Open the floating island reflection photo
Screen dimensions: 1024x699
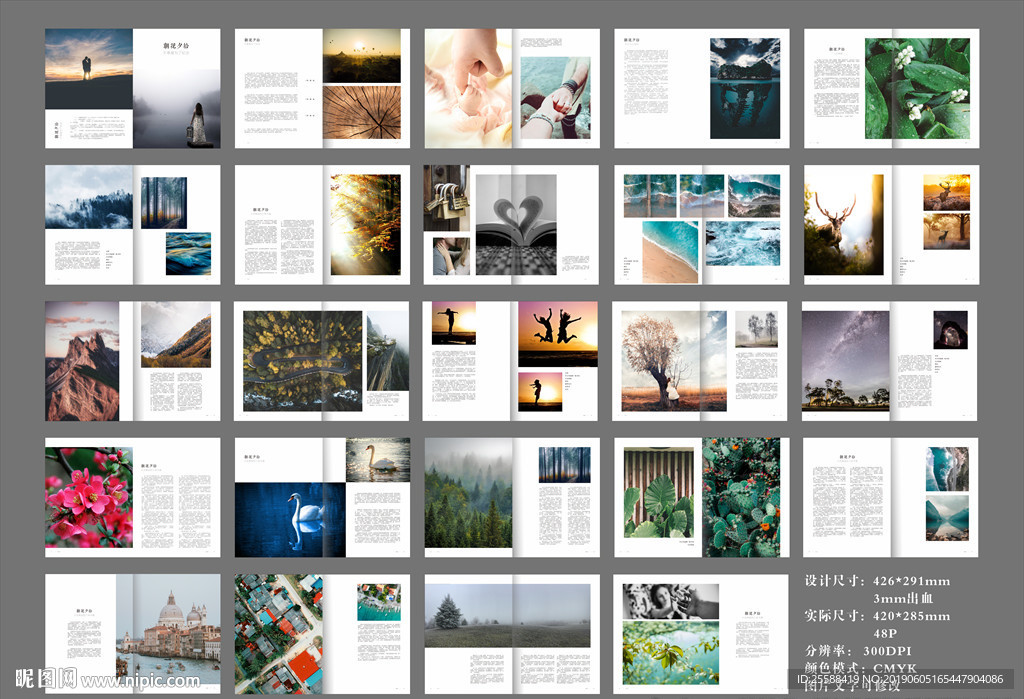pos(745,88)
